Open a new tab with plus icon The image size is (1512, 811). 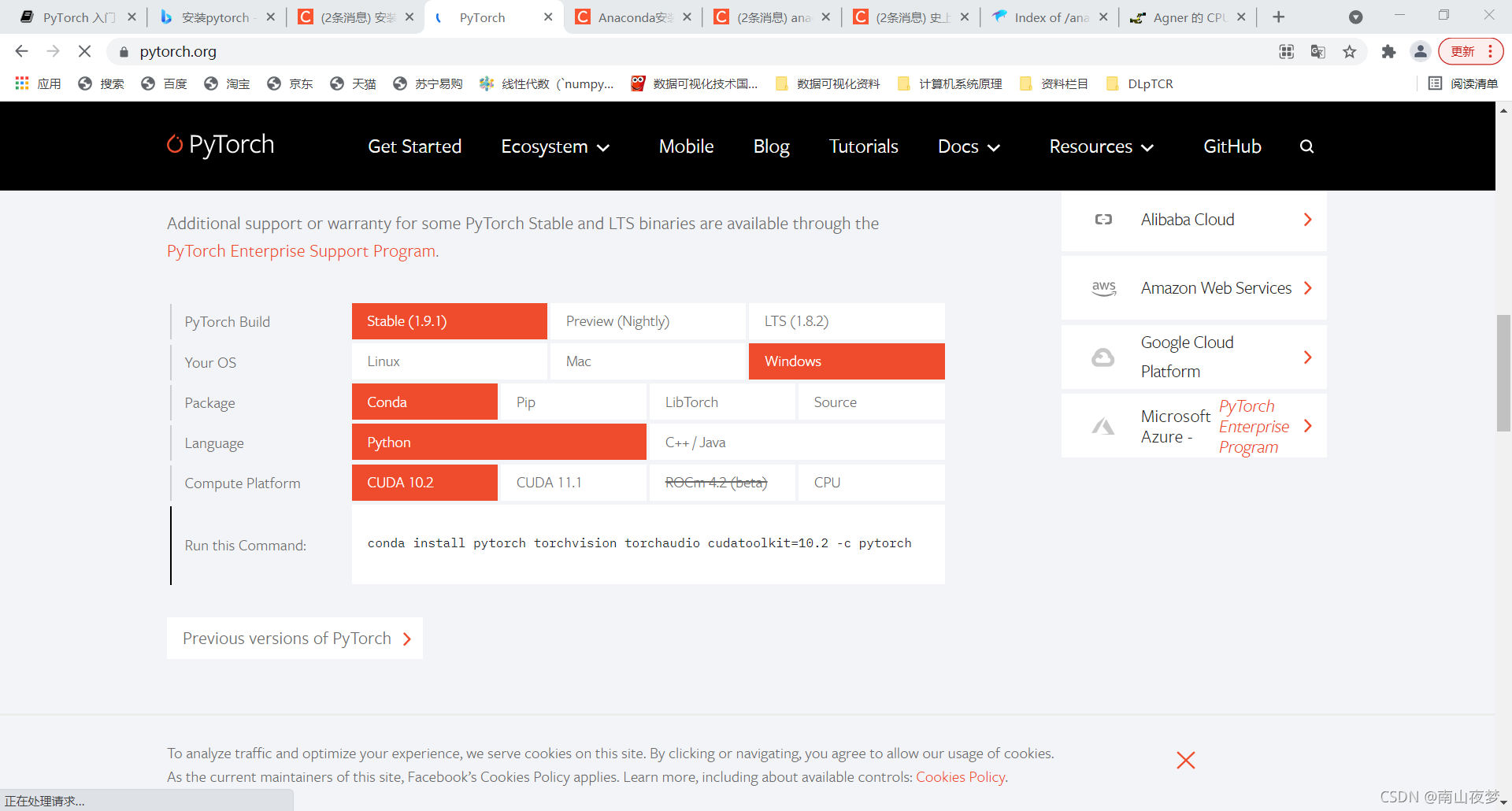click(x=1279, y=17)
